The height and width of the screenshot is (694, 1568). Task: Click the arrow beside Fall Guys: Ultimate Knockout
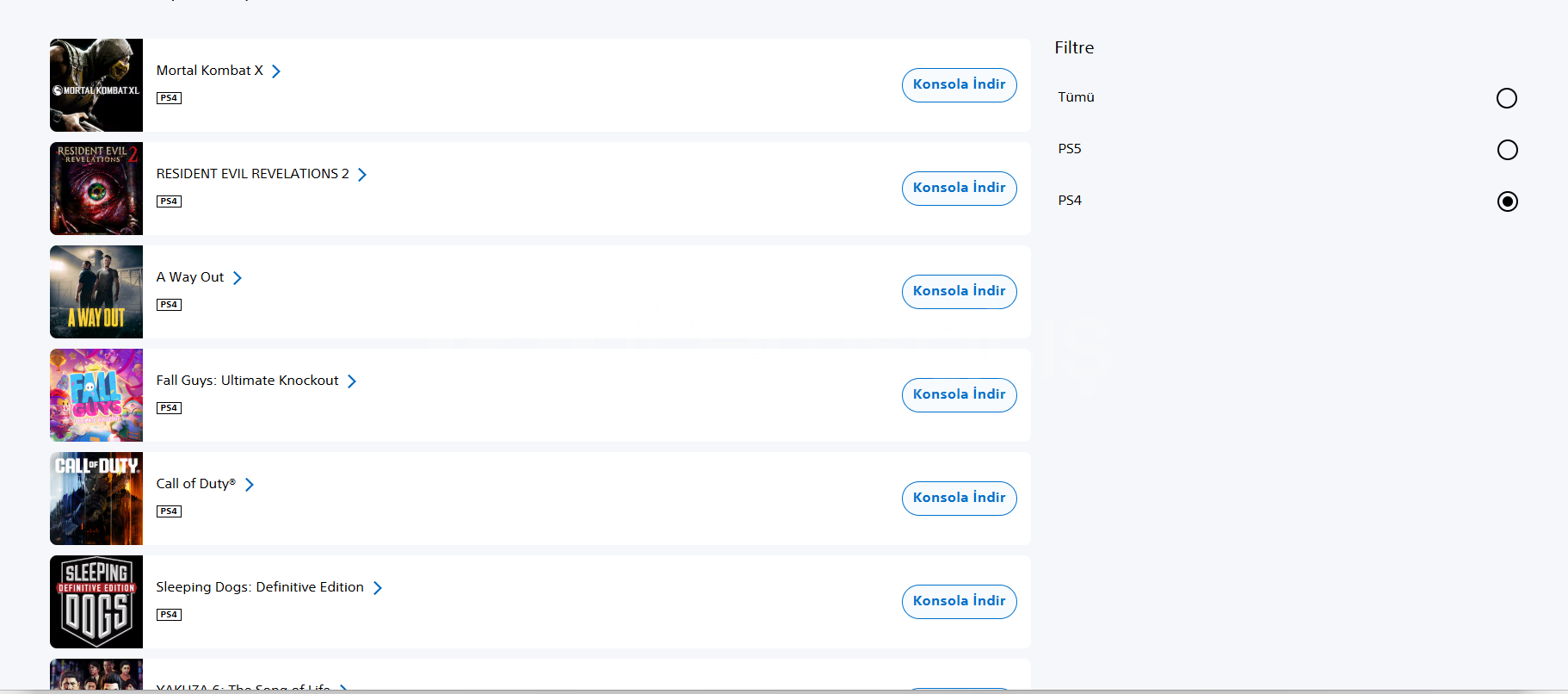tap(352, 381)
